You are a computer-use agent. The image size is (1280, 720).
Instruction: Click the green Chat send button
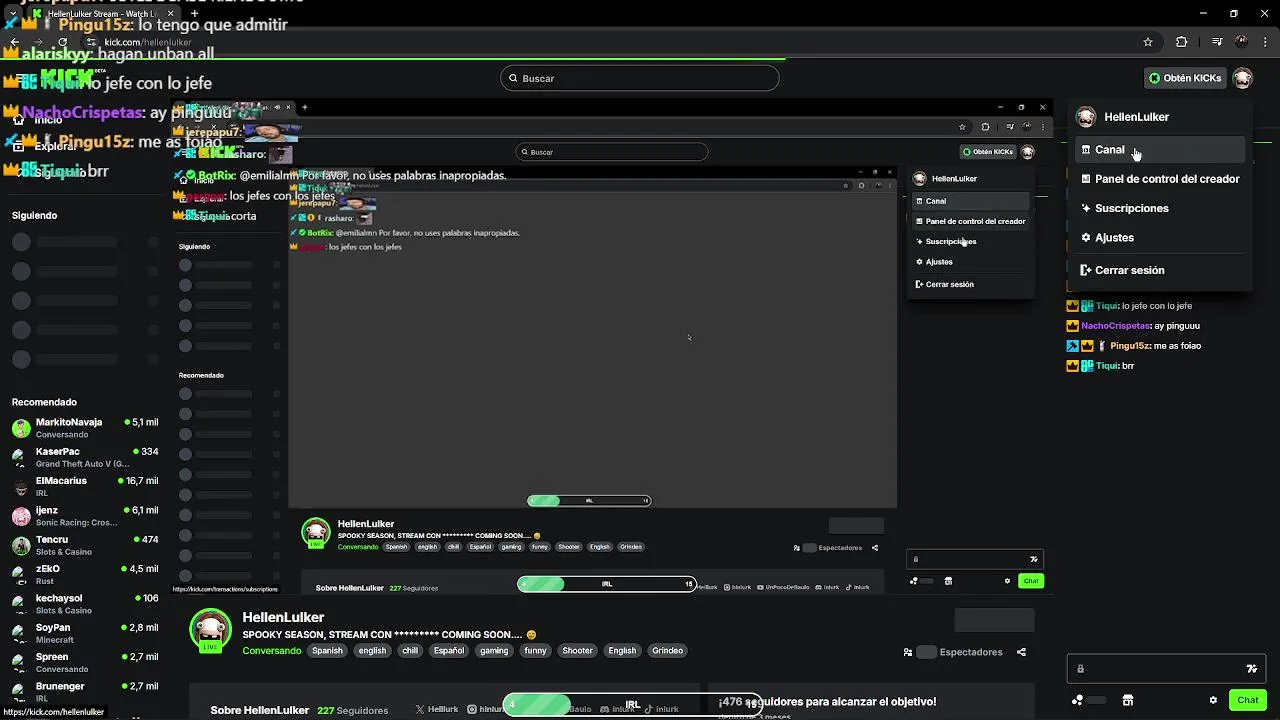click(1247, 700)
